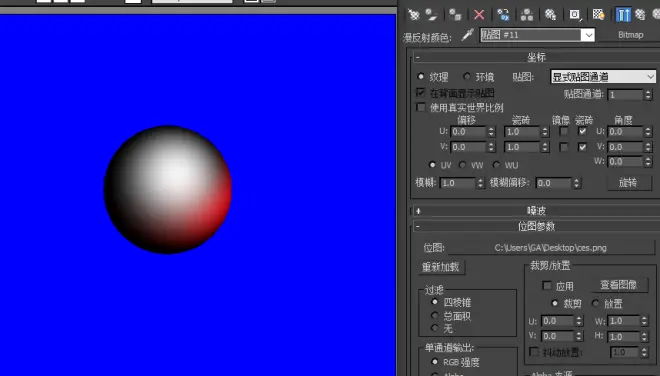The width and height of the screenshot is (660, 376).
Task: Click the ces.png bitmap path button
Action: pos(551,248)
